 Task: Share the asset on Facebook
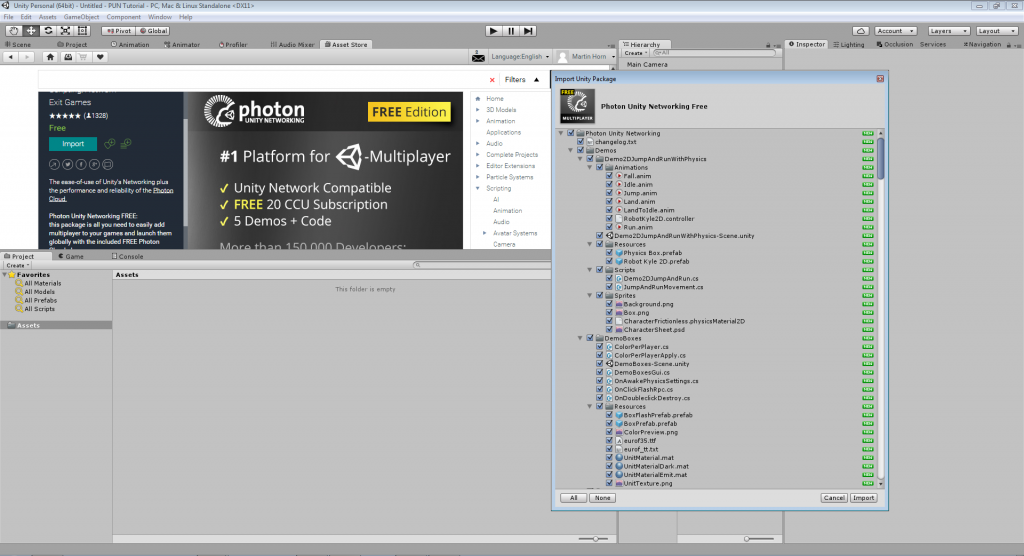[81, 165]
